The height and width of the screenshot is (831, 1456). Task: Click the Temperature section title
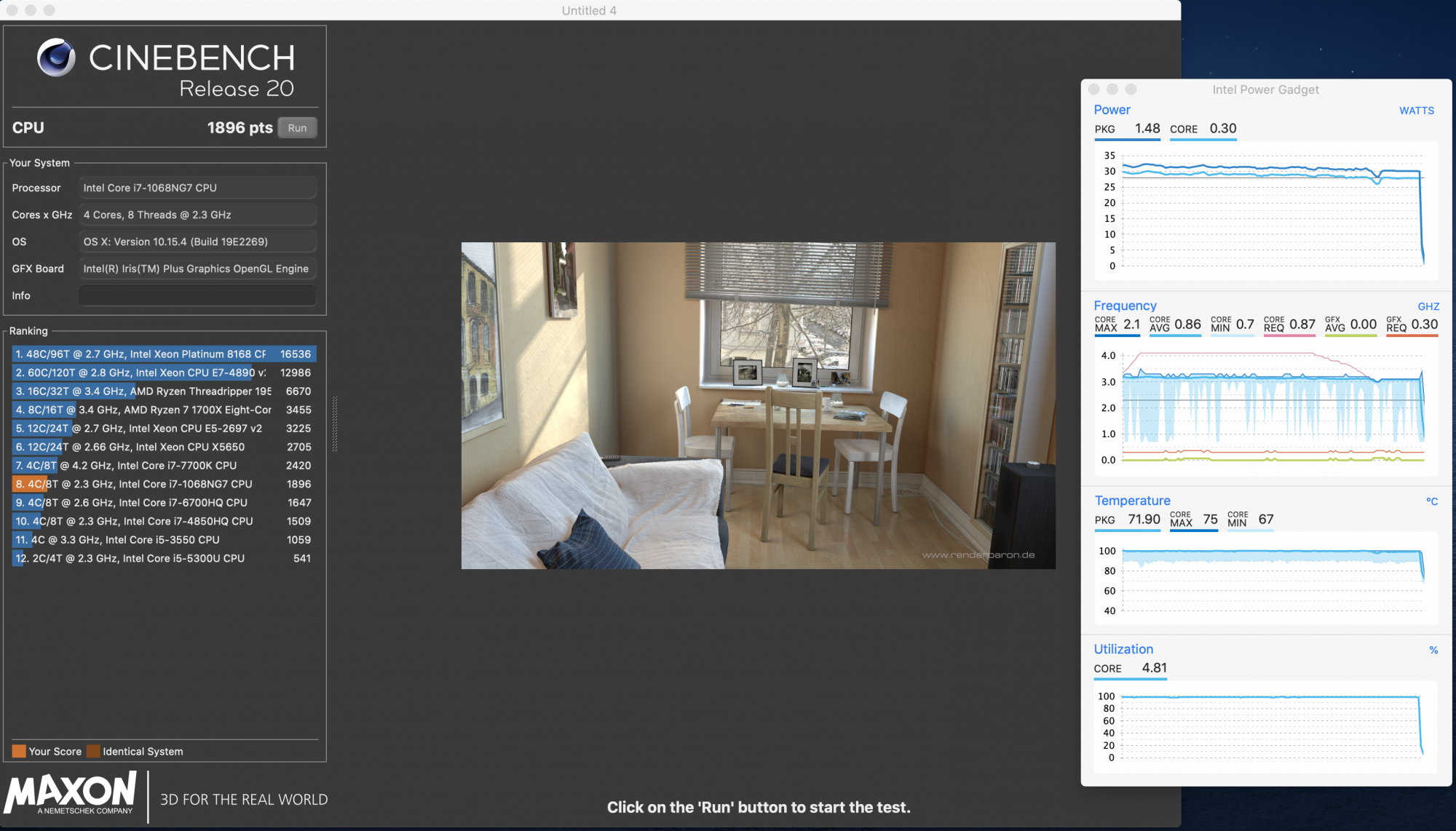1132,501
